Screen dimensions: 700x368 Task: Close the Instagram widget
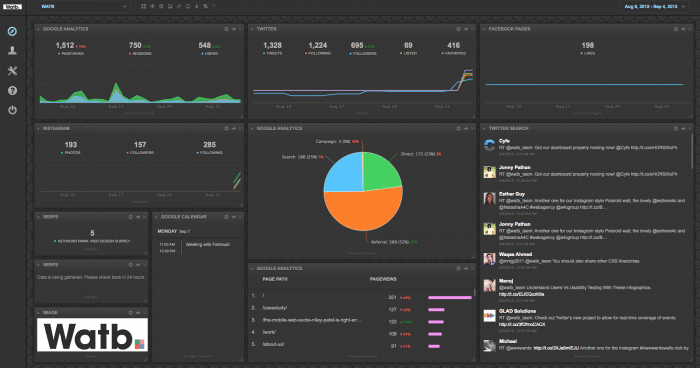[x=240, y=129]
